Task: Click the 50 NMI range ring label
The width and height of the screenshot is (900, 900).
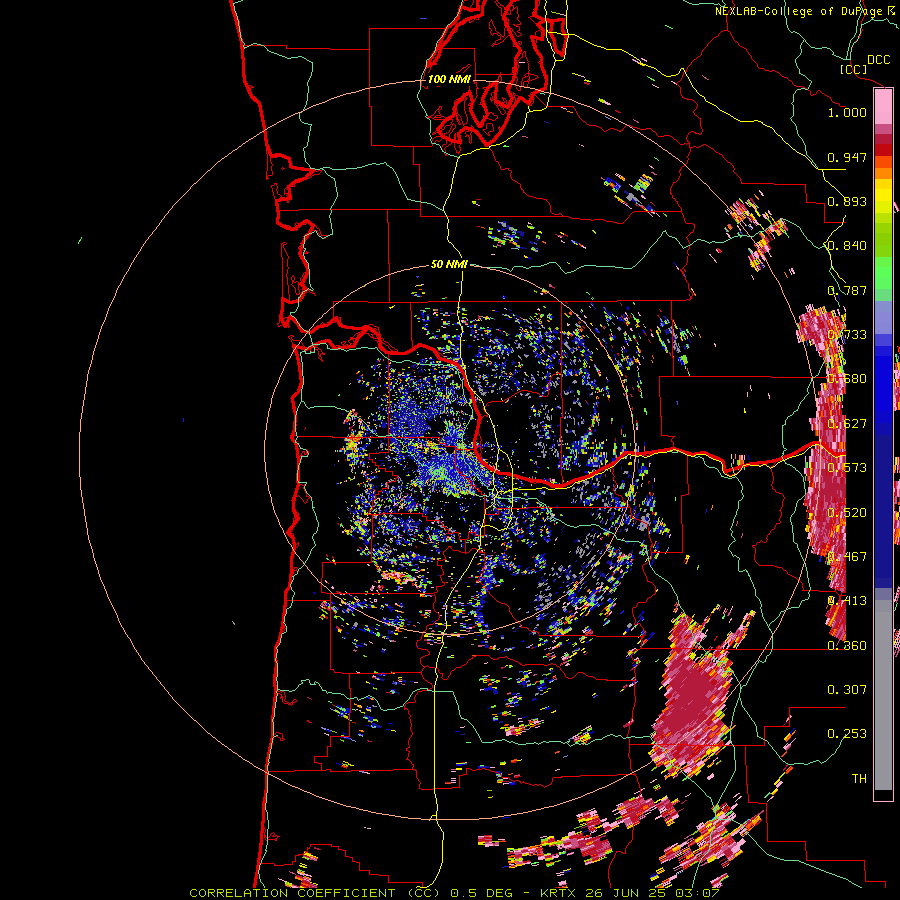Action: (x=449, y=264)
